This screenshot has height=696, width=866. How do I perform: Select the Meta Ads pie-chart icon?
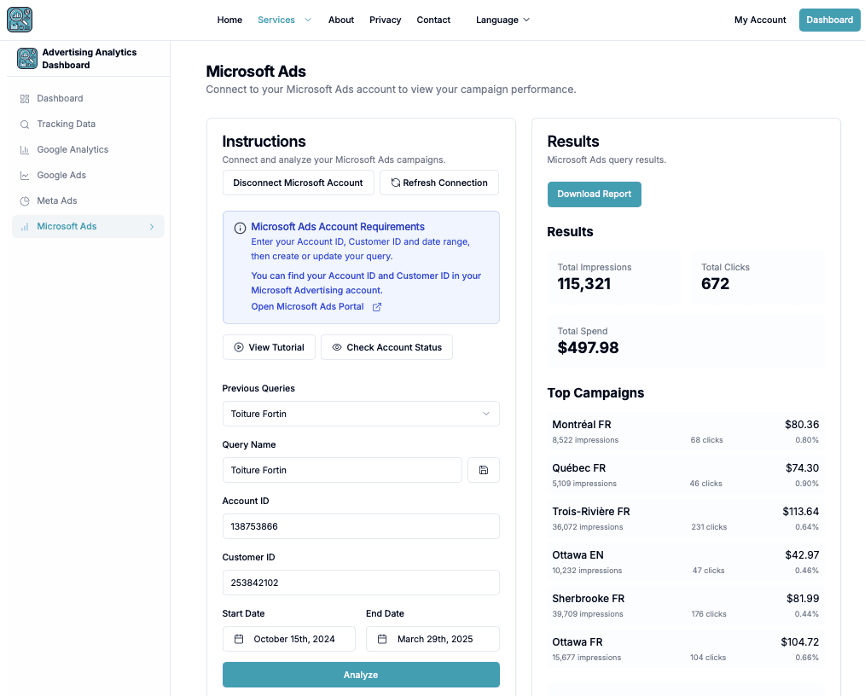[x=24, y=200]
